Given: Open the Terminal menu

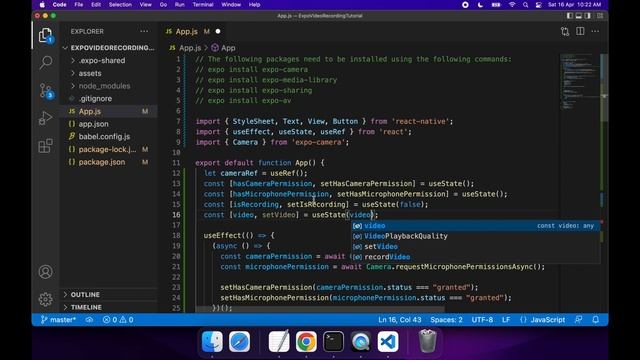Looking at the screenshot, I should [203, 4].
